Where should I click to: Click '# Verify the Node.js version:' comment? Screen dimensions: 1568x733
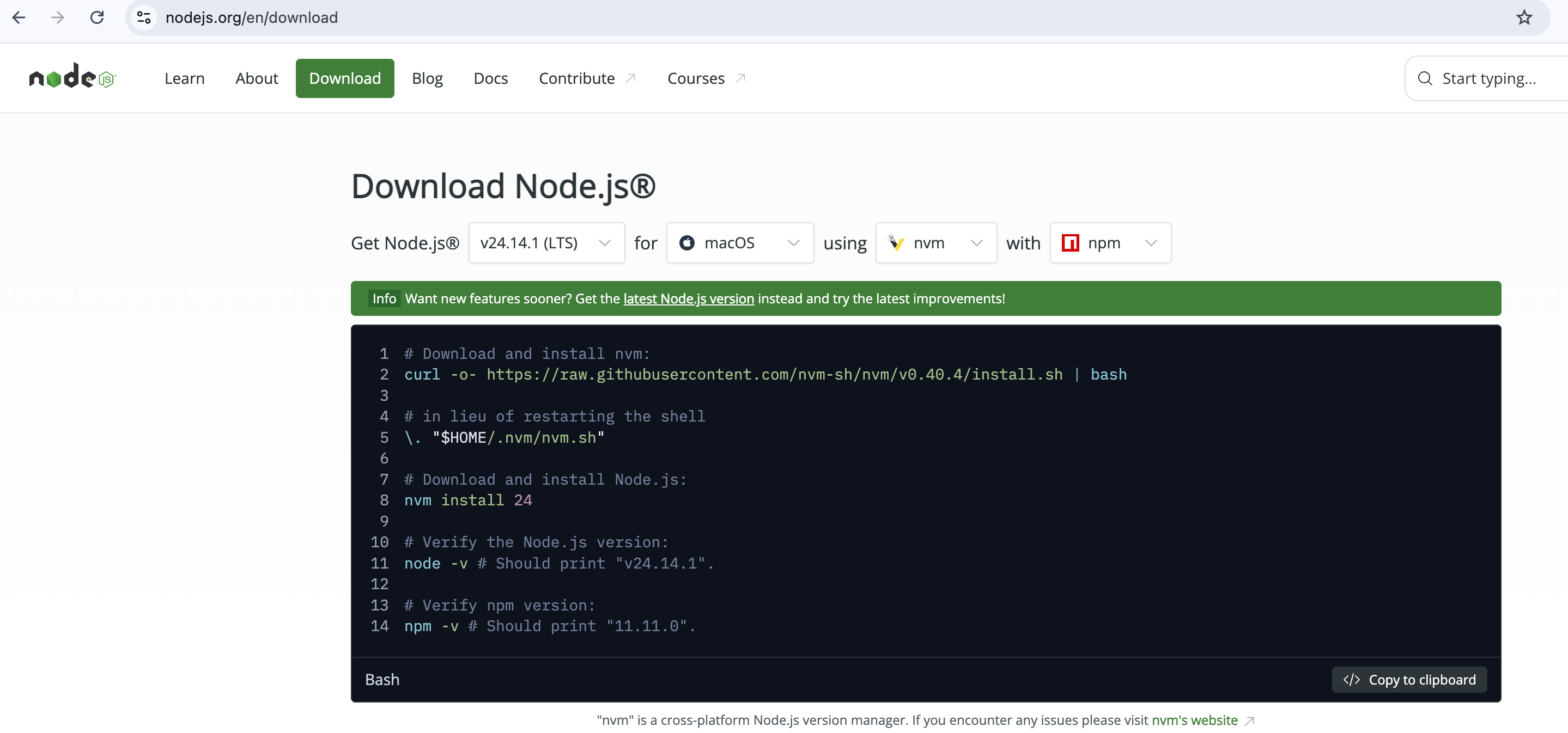[x=536, y=542]
